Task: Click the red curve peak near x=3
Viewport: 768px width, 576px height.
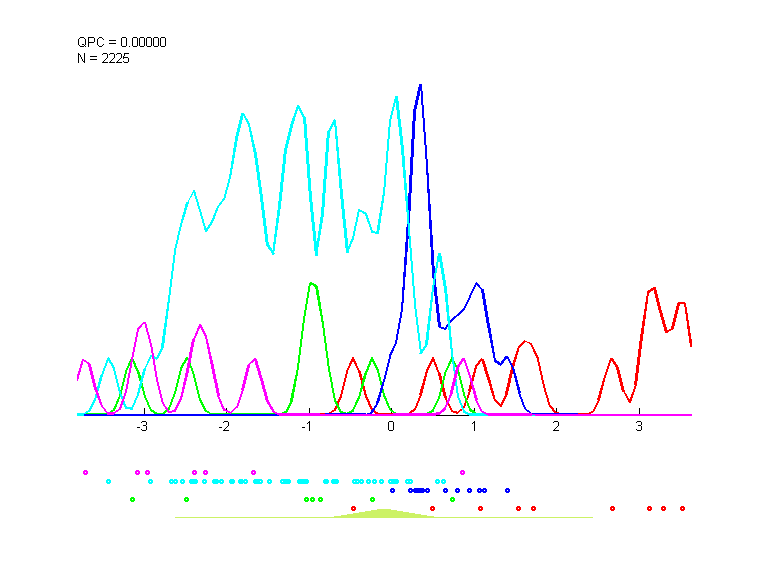Action: point(653,289)
